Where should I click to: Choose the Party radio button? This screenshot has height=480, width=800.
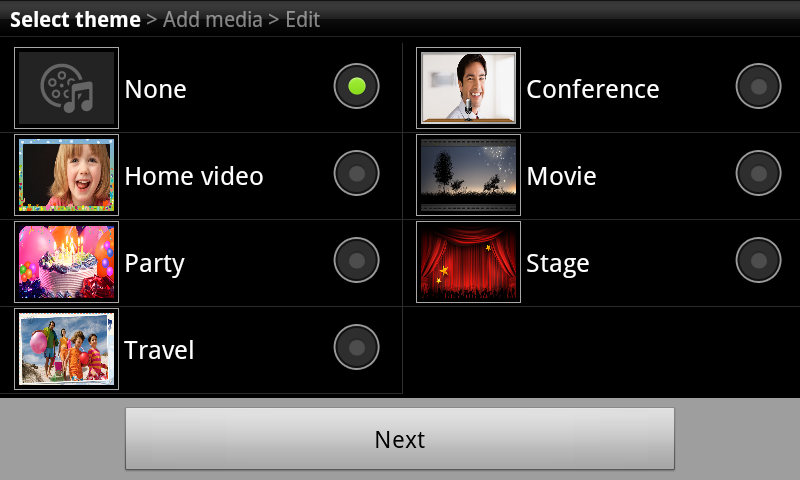[x=357, y=260]
